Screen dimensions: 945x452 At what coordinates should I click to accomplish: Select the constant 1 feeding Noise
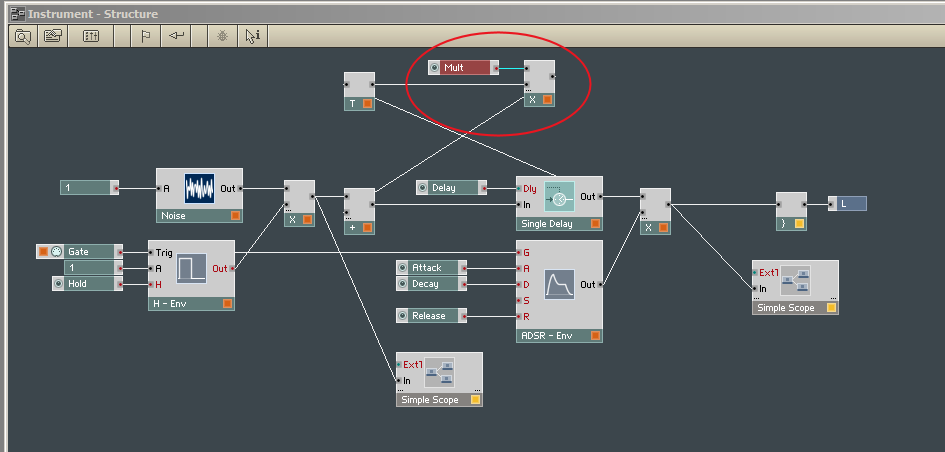(x=89, y=188)
